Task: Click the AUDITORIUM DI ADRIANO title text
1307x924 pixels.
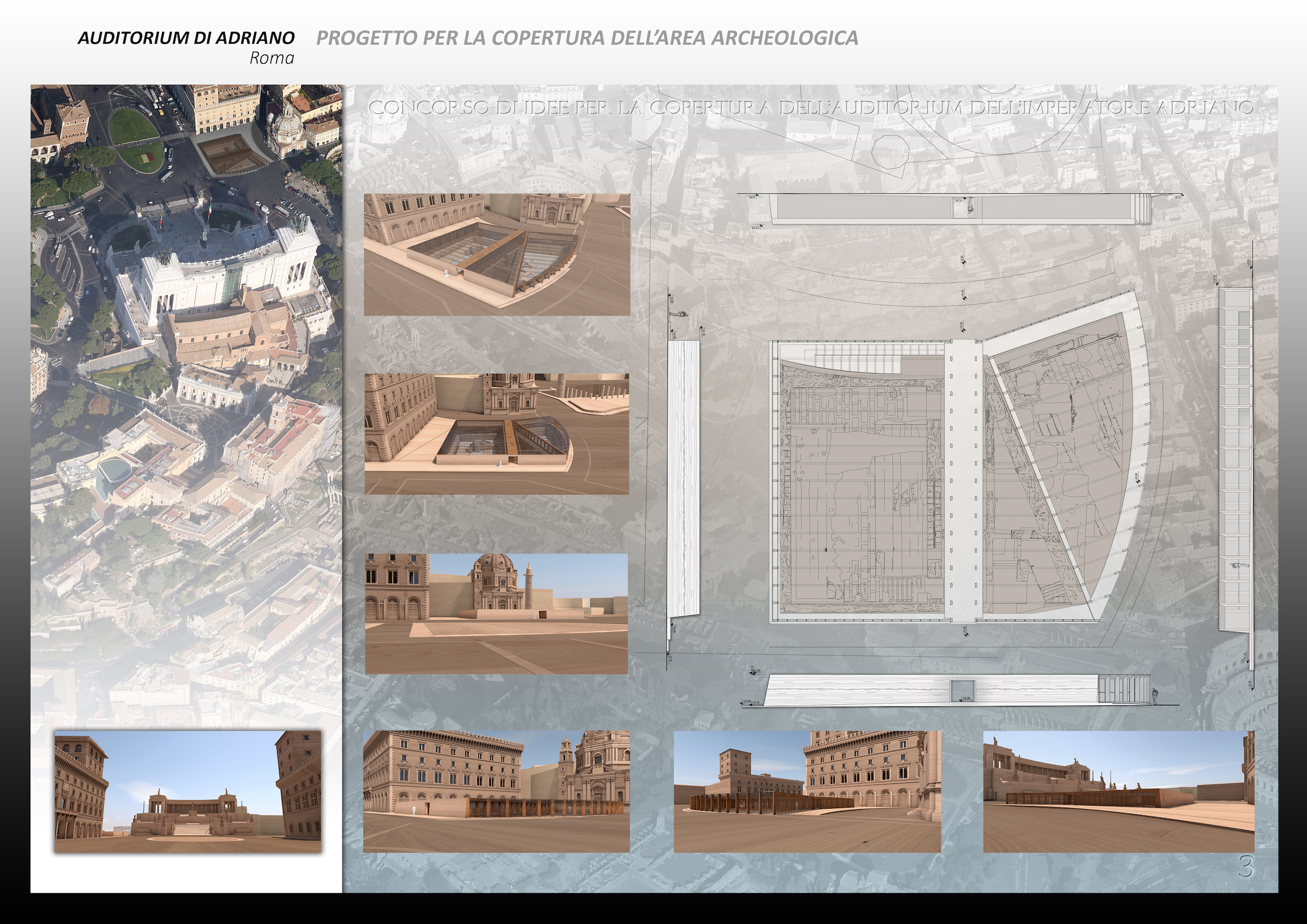Action: [x=185, y=38]
